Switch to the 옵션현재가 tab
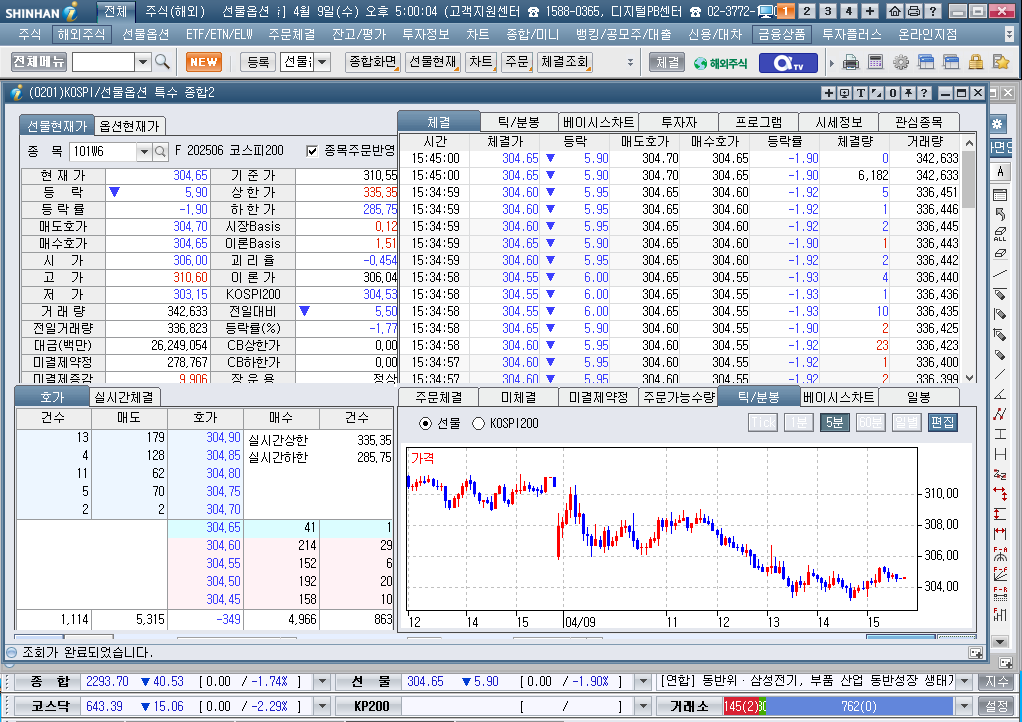The image size is (1022, 722). (x=129, y=126)
